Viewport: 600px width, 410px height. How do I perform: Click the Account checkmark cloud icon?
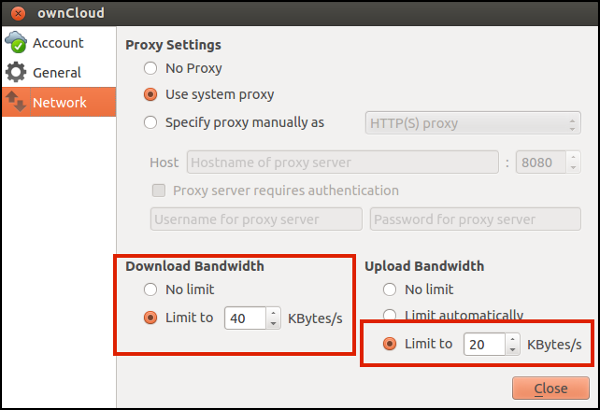tap(16, 43)
